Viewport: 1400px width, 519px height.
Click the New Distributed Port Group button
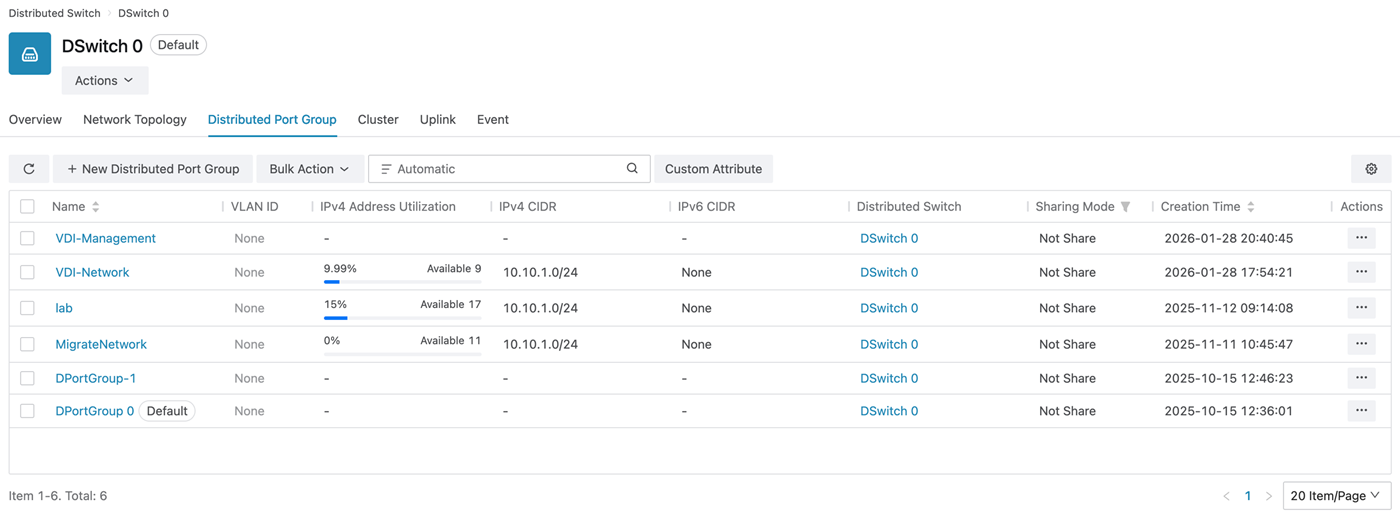coord(153,169)
